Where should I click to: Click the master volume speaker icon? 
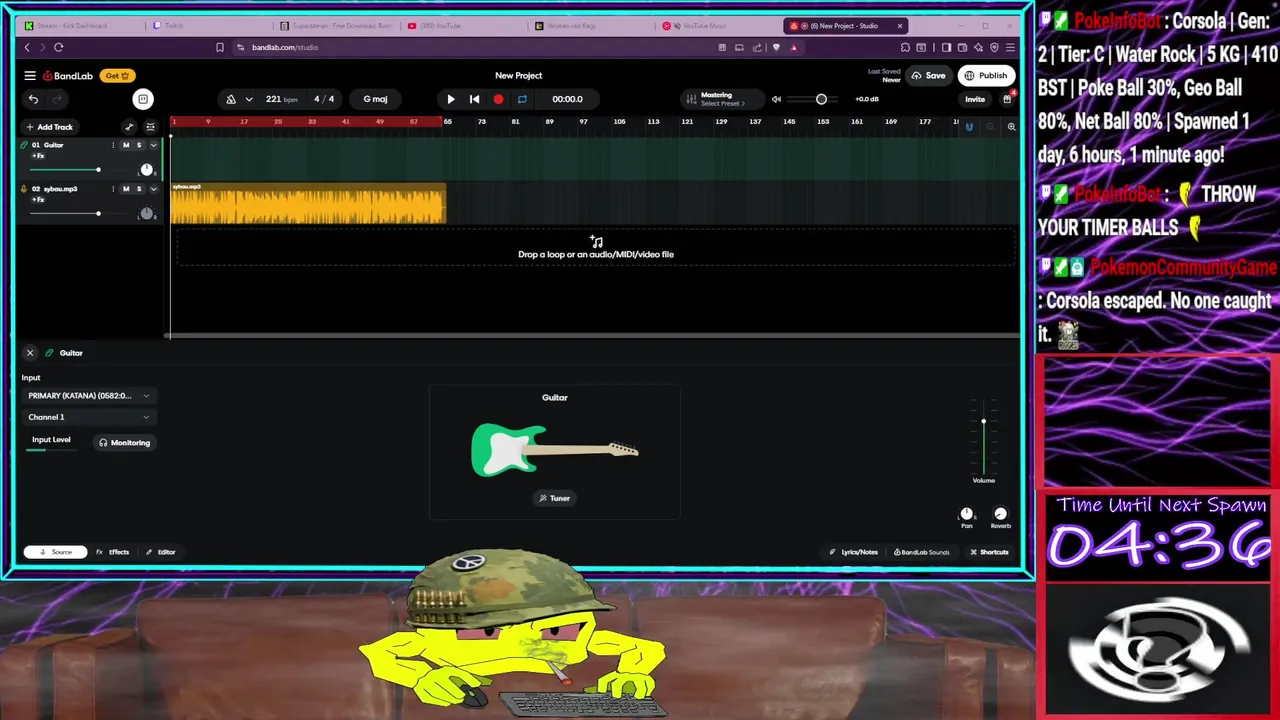[x=776, y=99]
